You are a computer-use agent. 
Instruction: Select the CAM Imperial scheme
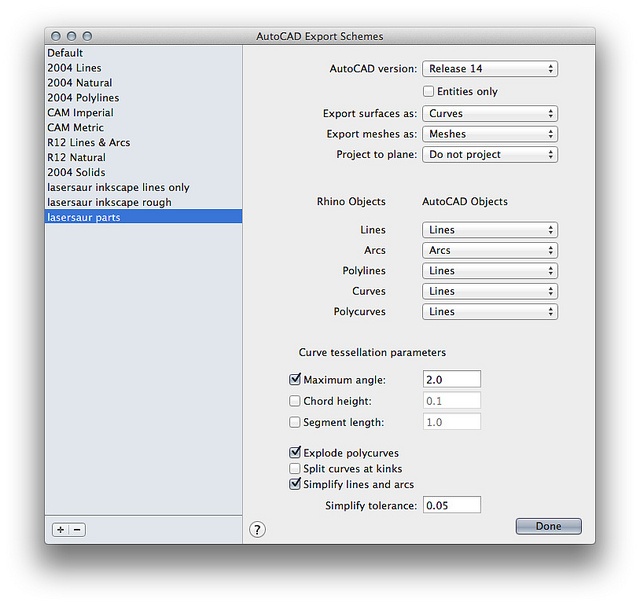143,113
